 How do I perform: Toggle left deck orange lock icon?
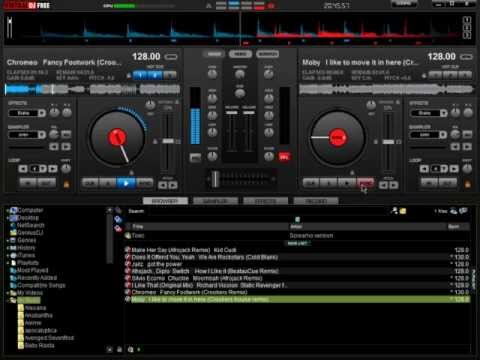click(66, 184)
